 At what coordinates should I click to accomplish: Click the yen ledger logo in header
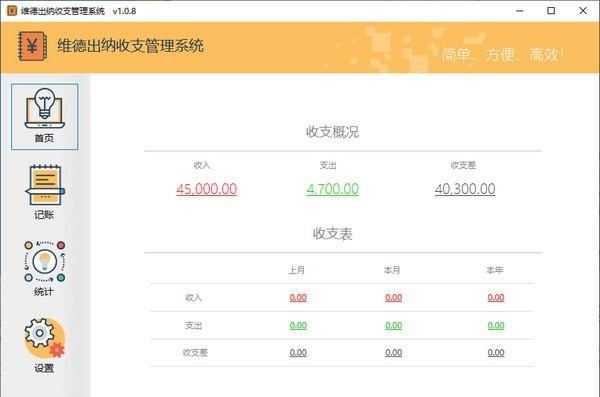coord(33,46)
